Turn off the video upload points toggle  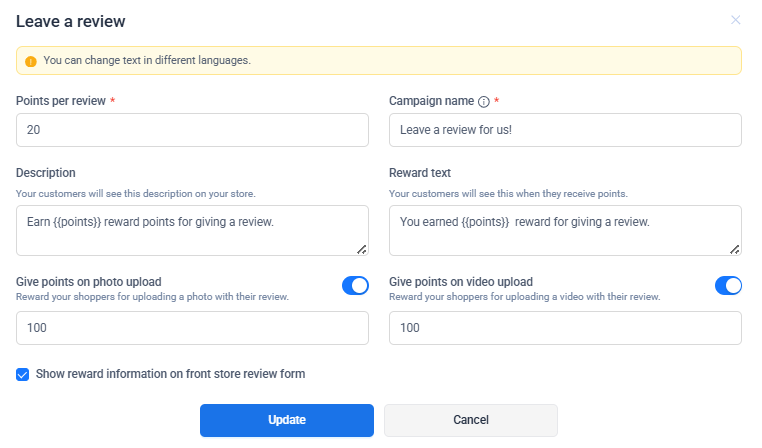728,286
